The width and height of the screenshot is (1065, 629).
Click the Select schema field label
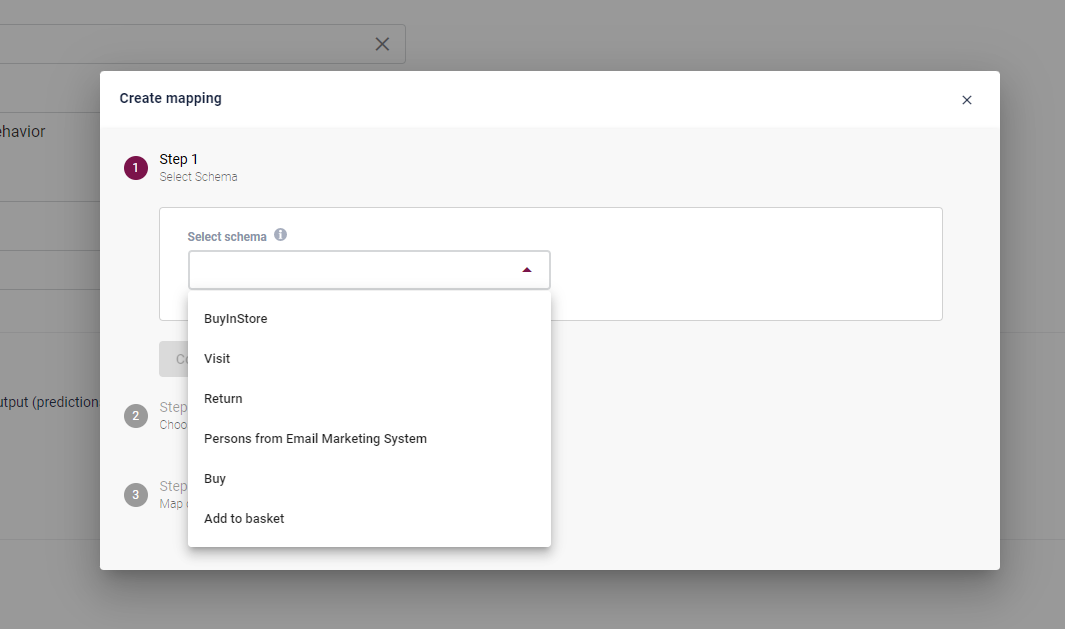click(227, 237)
